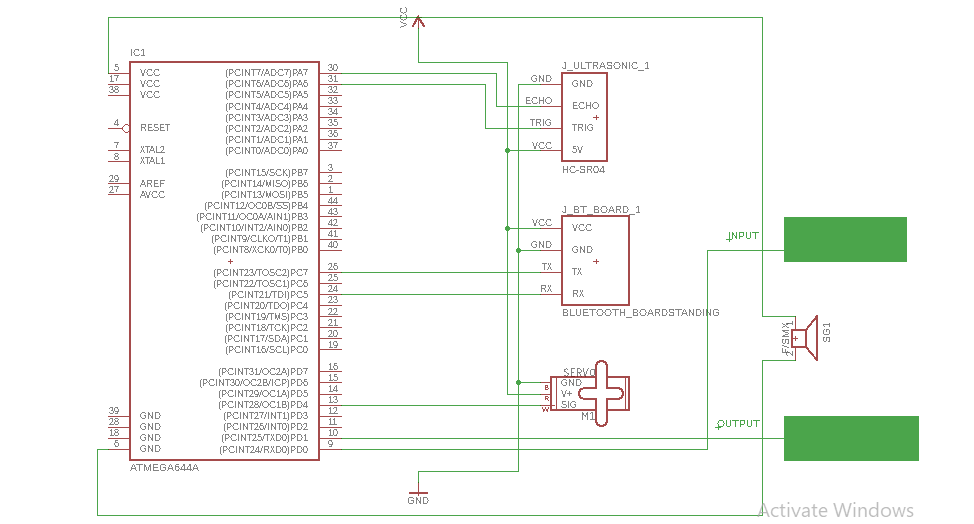Click the ATMEGA644A value label
Image resolution: width=974 pixels, height=524 pixels.
(x=164, y=468)
